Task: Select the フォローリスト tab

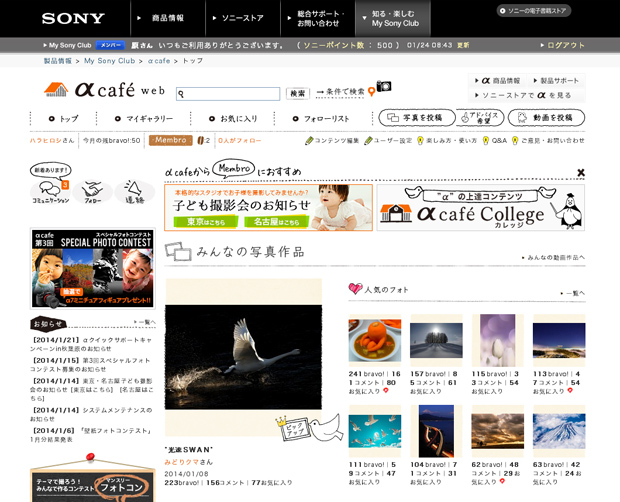Action: click(321, 119)
